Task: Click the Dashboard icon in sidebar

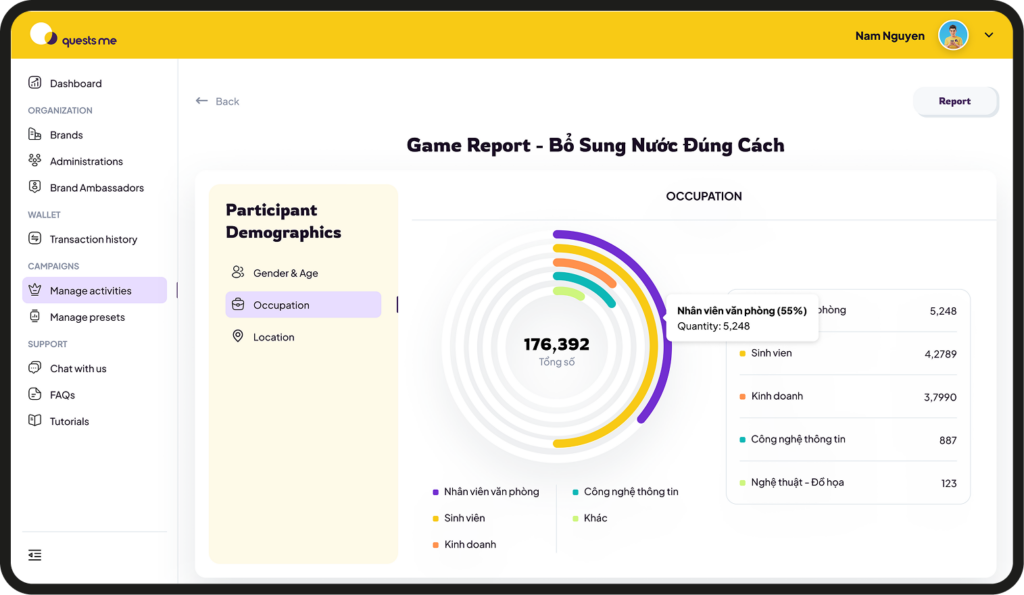Action: 35,83
